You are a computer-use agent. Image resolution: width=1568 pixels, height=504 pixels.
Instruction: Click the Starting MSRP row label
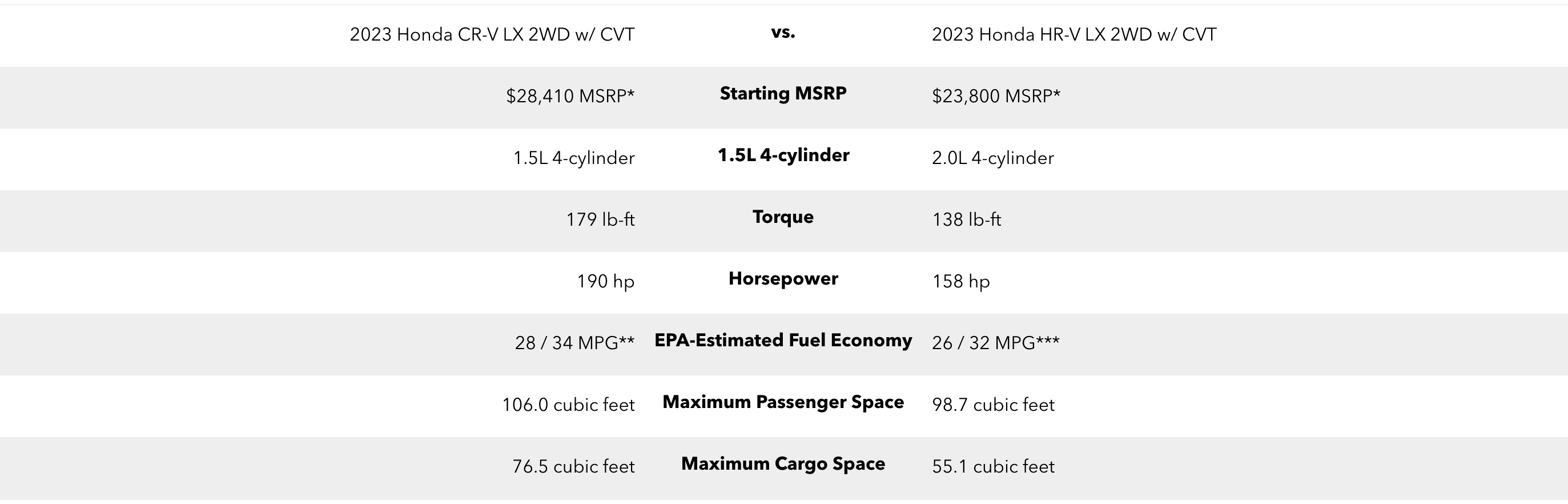783,93
